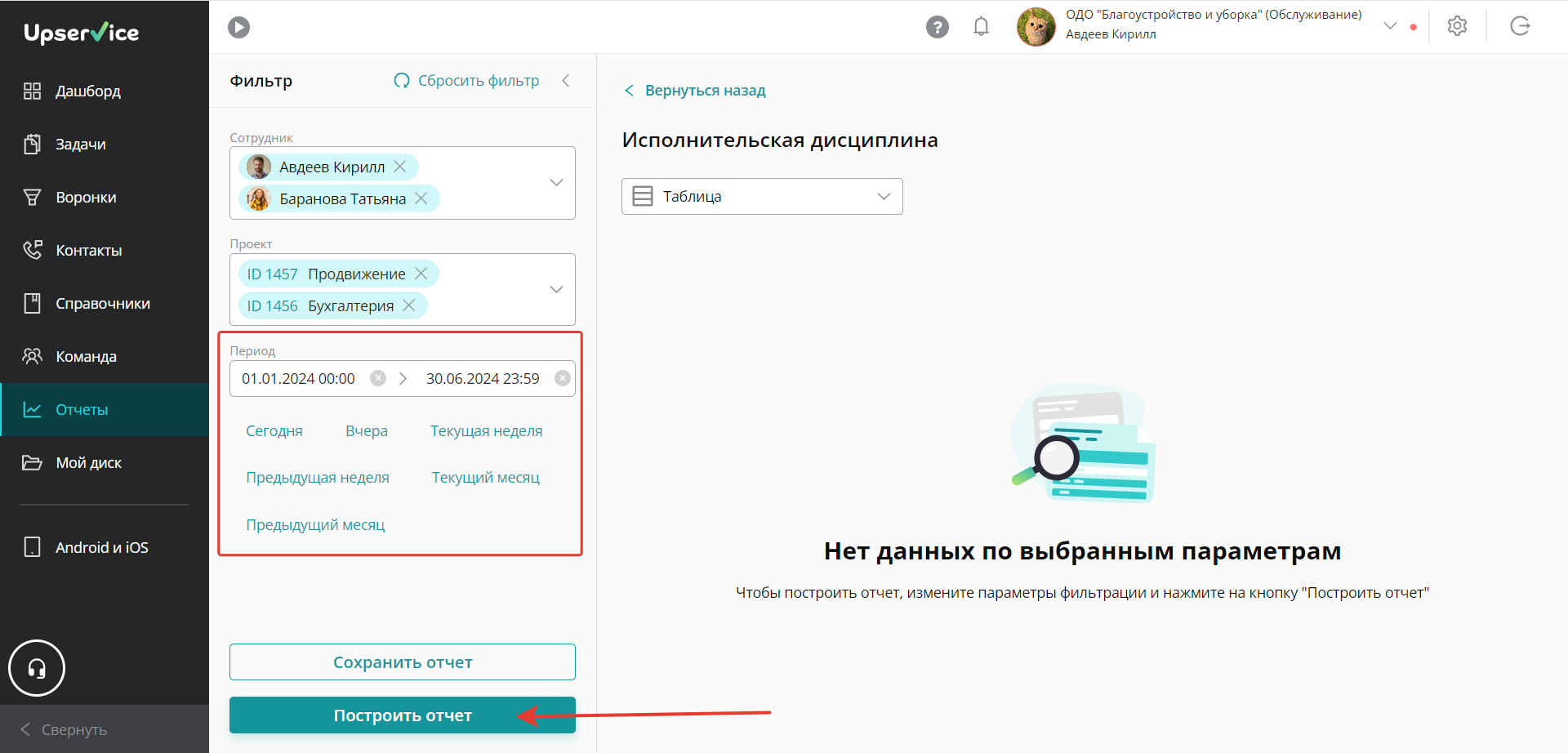Select Текущий месяц period preset
This screenshot has height=753, width=1568.
click(x=486, y=477)
